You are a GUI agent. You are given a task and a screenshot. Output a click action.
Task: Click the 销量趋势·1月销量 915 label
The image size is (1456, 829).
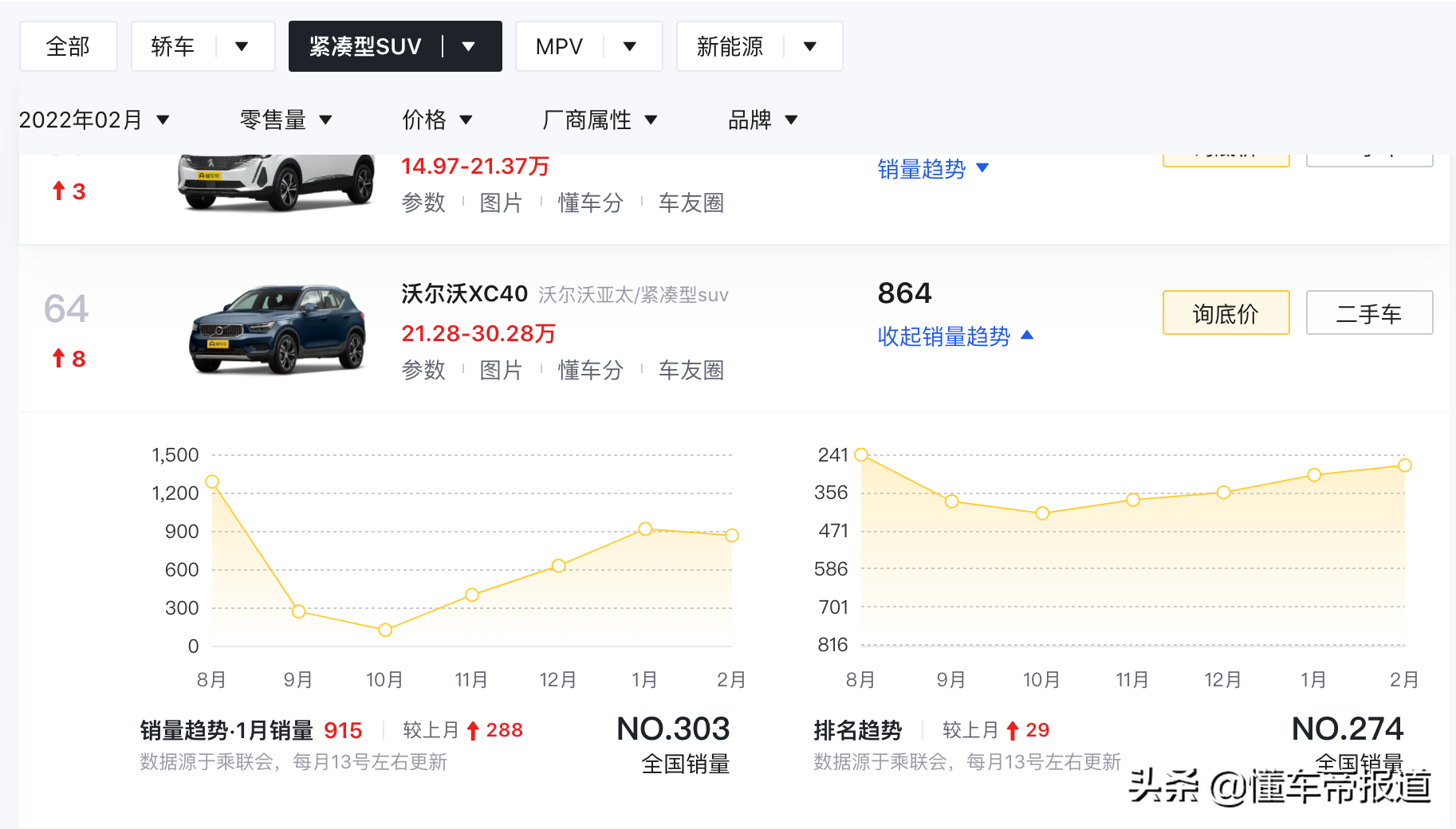(x=251, y=730)
